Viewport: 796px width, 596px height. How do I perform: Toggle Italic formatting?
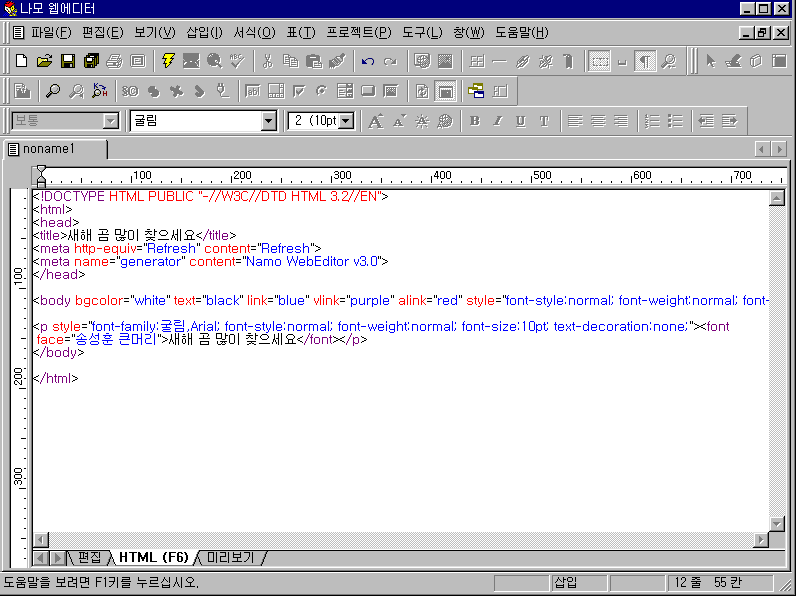click(498, 121)
